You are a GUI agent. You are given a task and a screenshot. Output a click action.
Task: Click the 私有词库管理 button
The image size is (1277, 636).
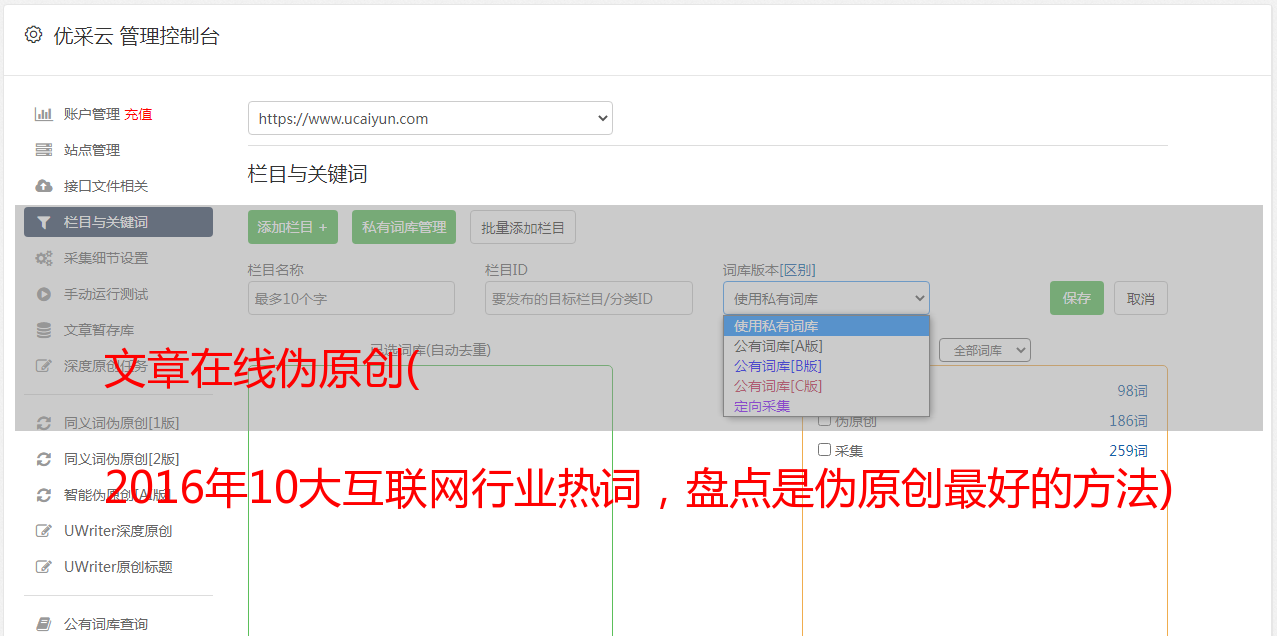pyautogui.click(x=404, y=227)
